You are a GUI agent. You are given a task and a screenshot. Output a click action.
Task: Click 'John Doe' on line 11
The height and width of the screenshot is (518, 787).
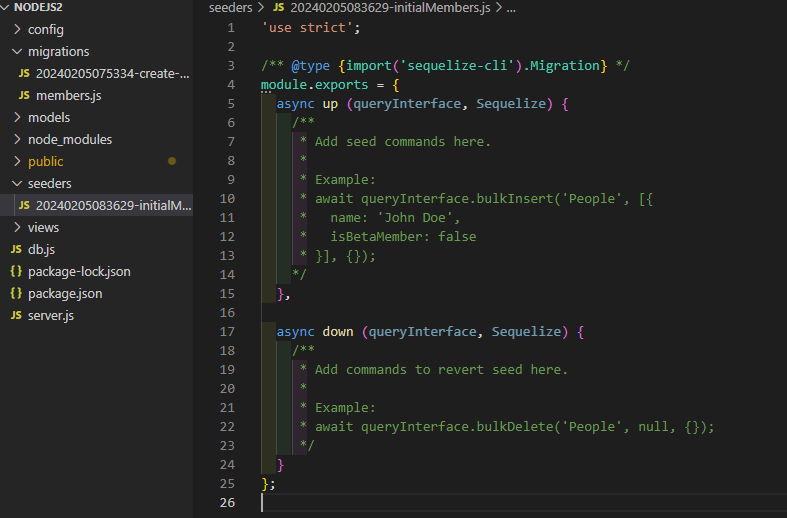(x=418, y=218)
